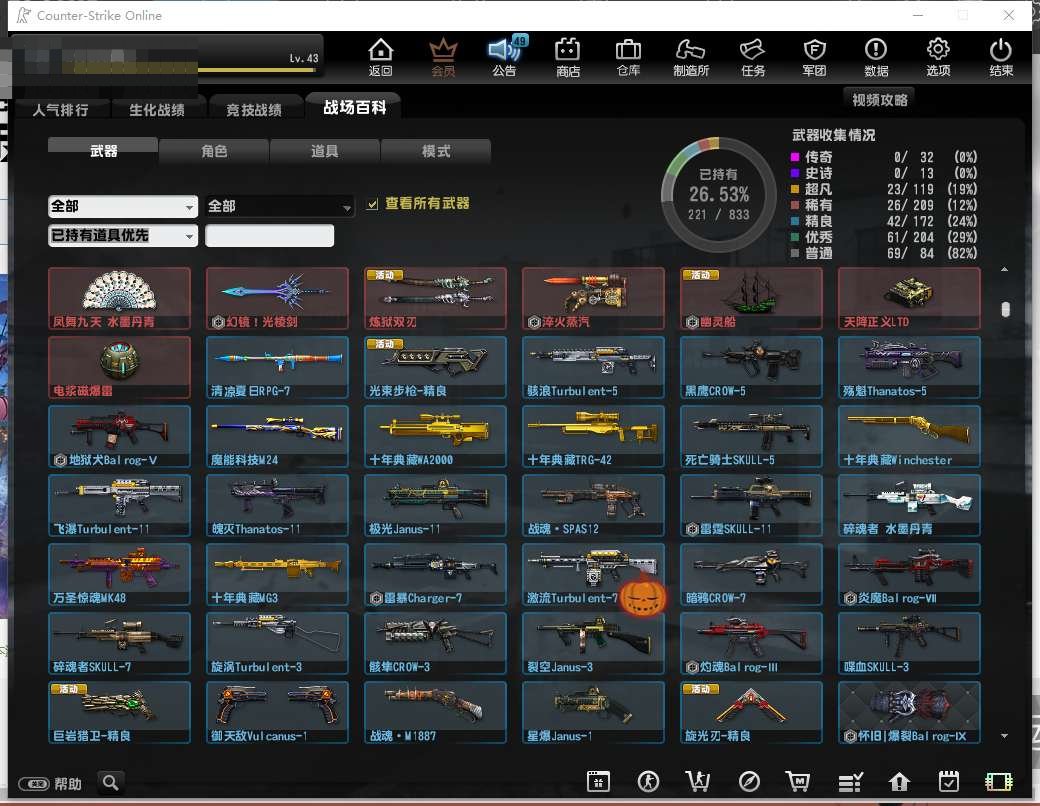1040x806 pixels.
Task: Open the 会员 membership crown icon
Action: [443, 57]
